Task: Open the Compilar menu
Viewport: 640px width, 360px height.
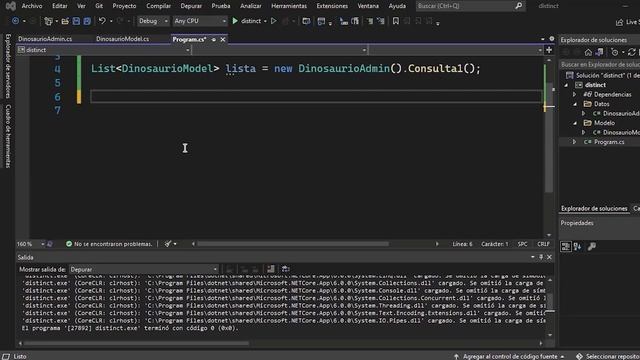Action: tap(158, 6)
